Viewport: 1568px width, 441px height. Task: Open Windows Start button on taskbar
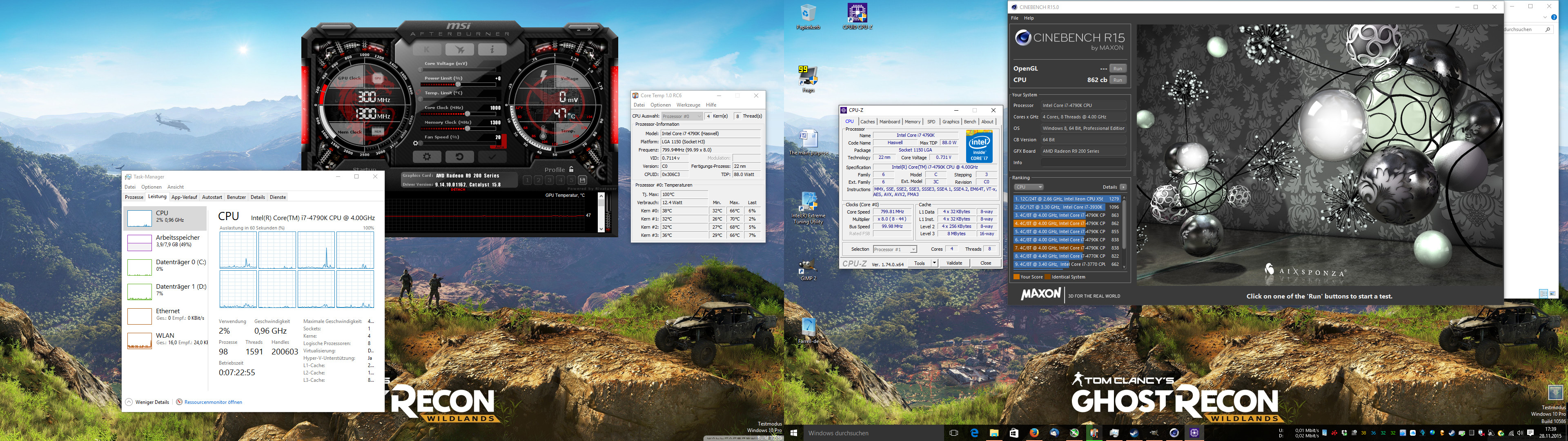[x=794, y=433]
